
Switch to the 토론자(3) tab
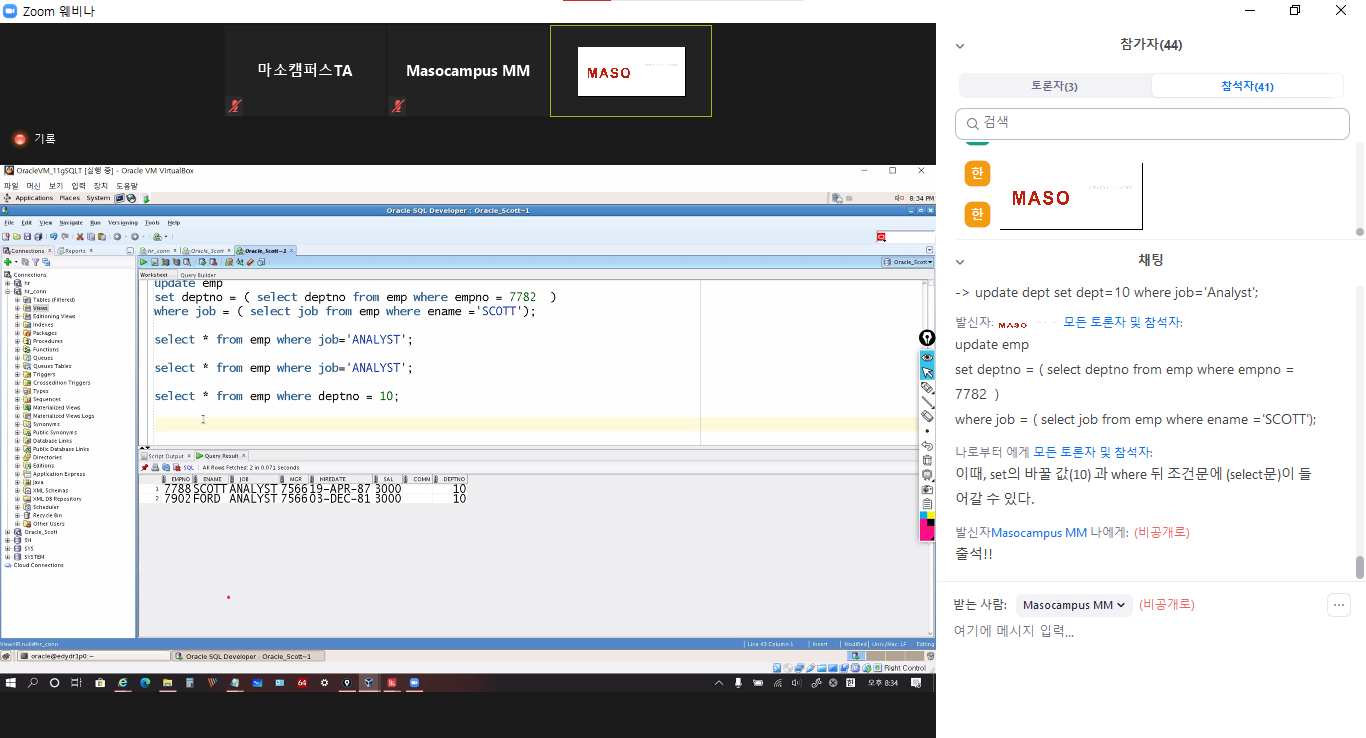click(x=1054, y=86)
